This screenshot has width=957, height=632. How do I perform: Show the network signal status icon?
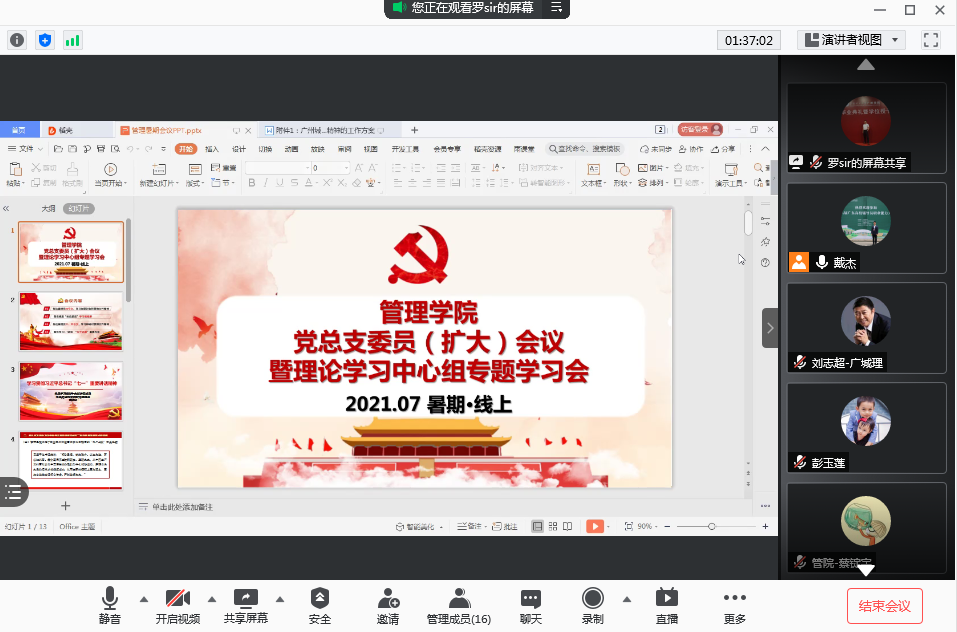(x=72, y=40)
